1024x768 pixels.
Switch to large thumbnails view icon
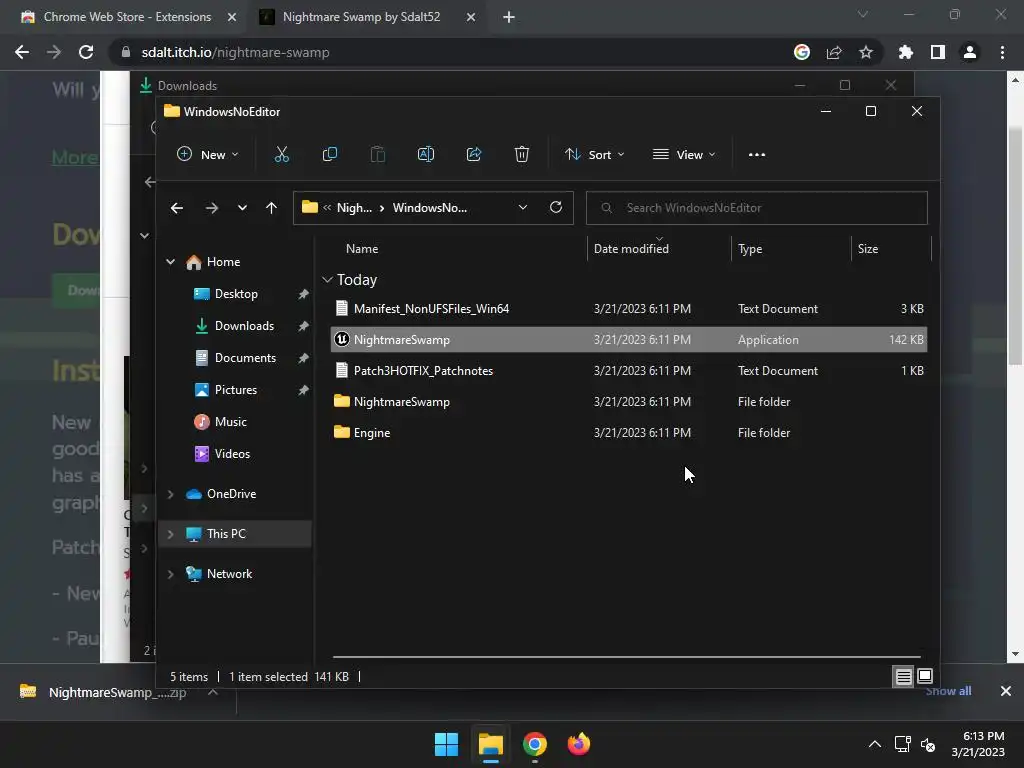[925, 676]
